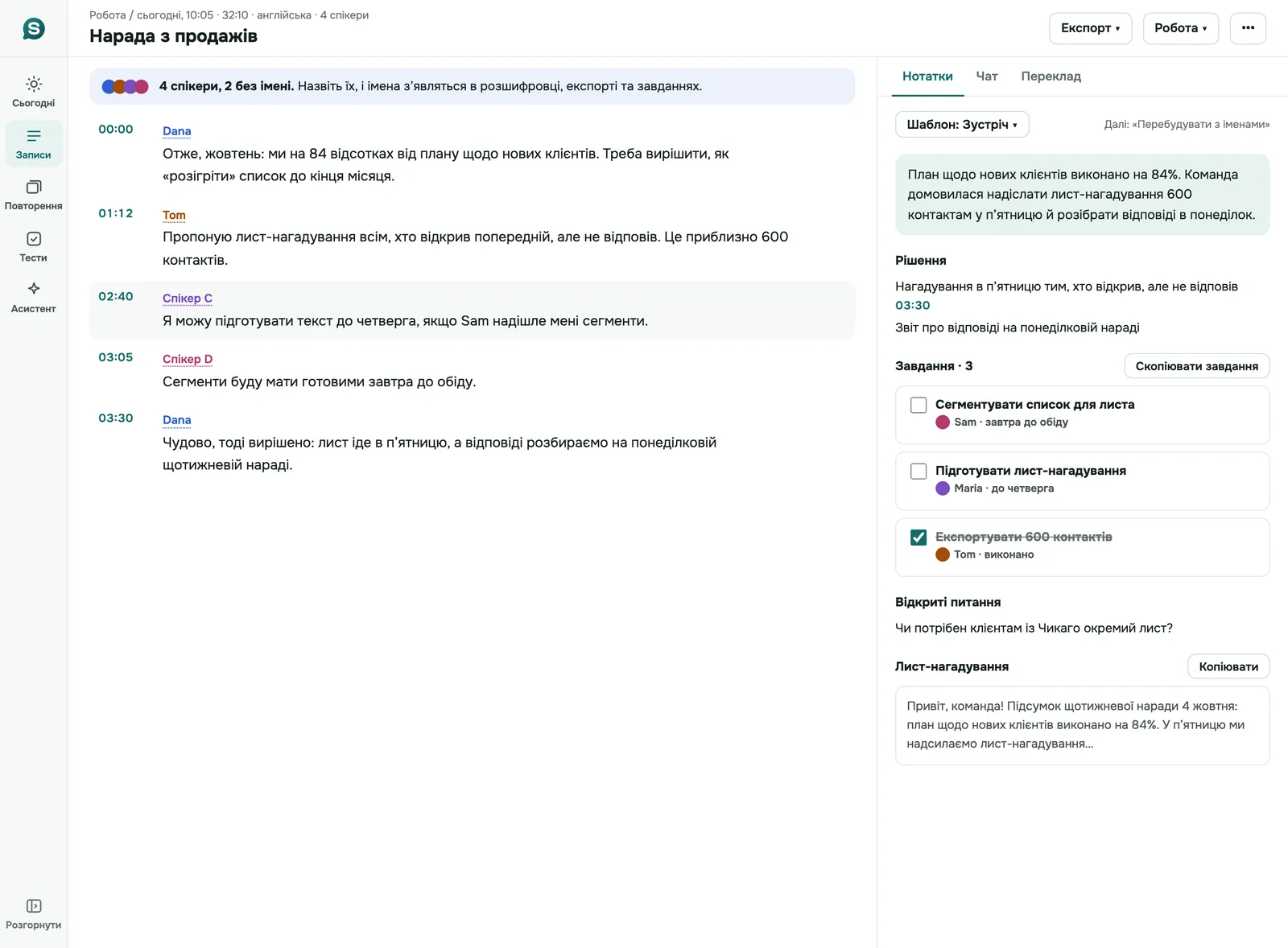Click the Нарада з продажів title

click(x=173, y=36)
